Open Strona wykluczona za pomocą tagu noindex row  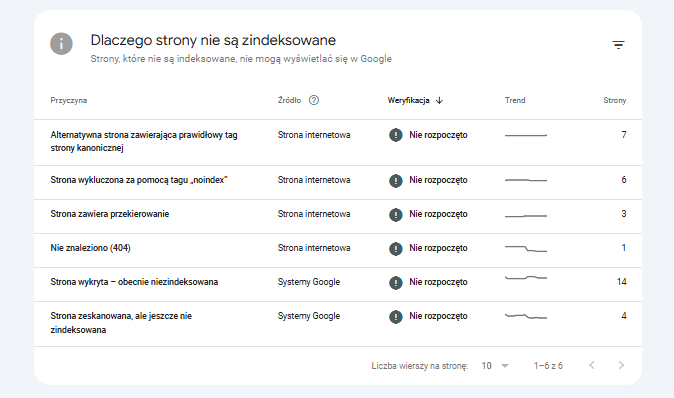click(x=338, y=183)
